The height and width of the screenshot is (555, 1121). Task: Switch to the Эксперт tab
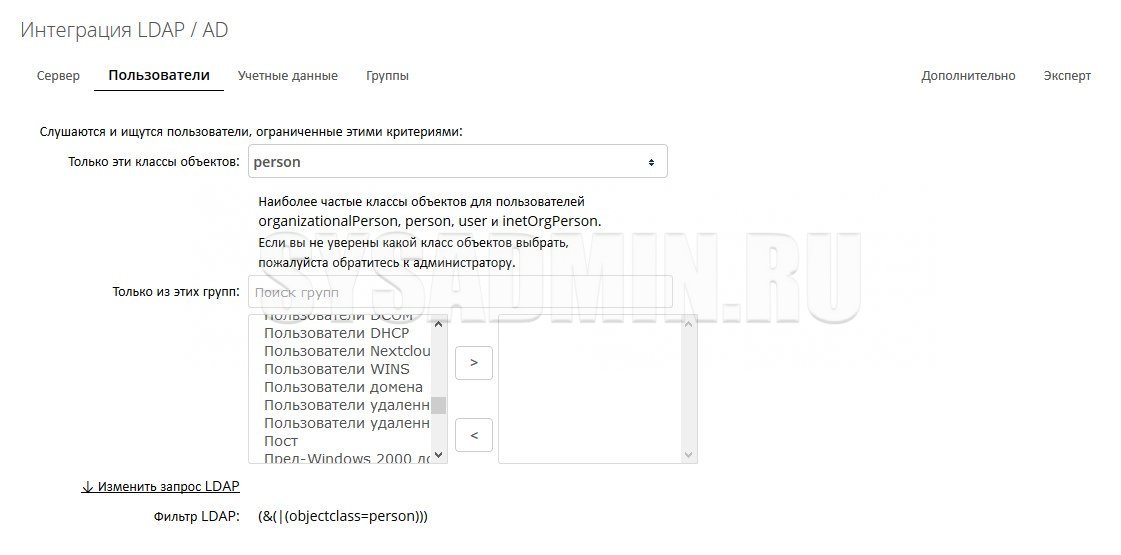(x=1067, y=76)
